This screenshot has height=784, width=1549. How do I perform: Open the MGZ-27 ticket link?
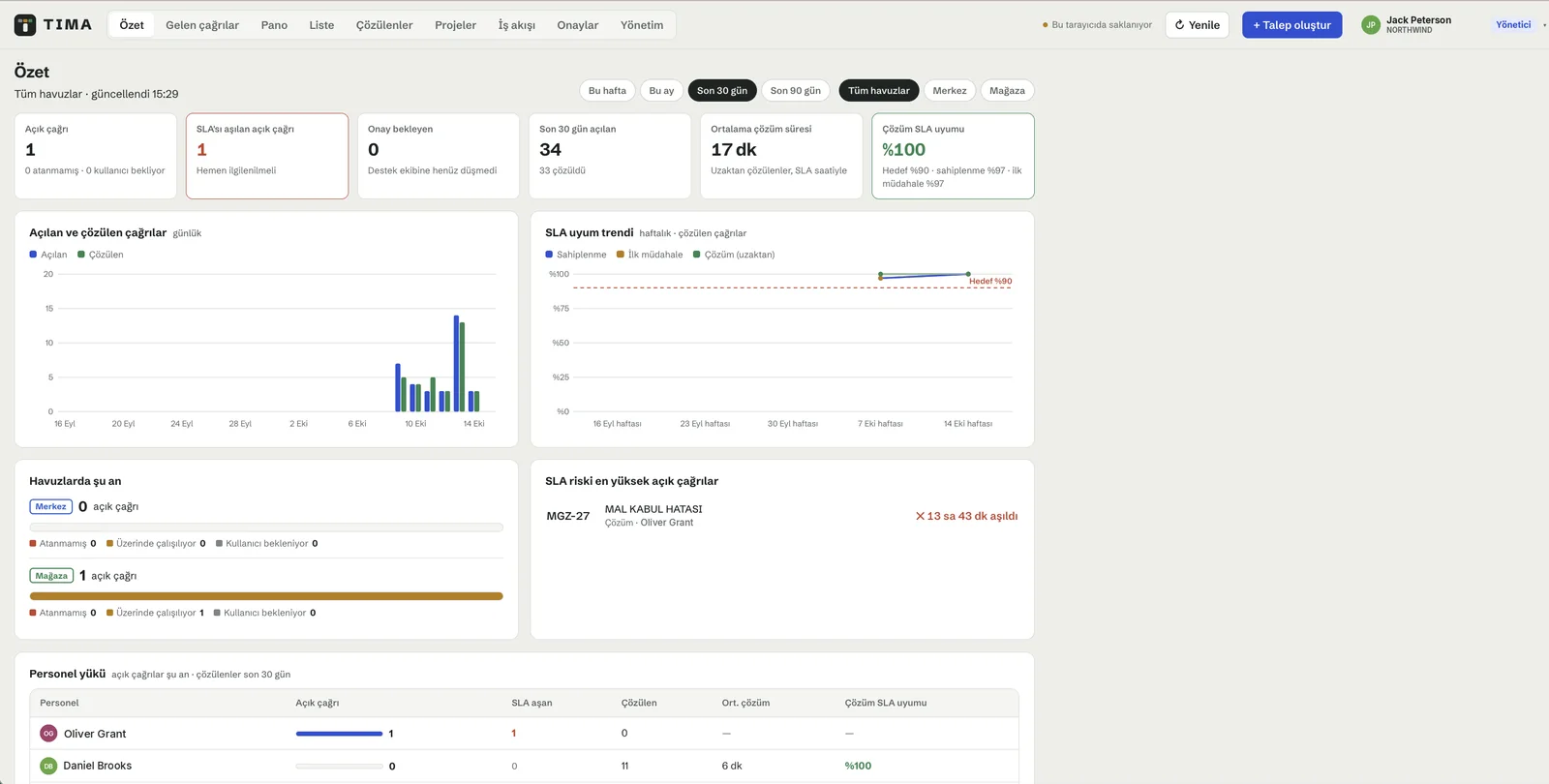pos(568,516)
